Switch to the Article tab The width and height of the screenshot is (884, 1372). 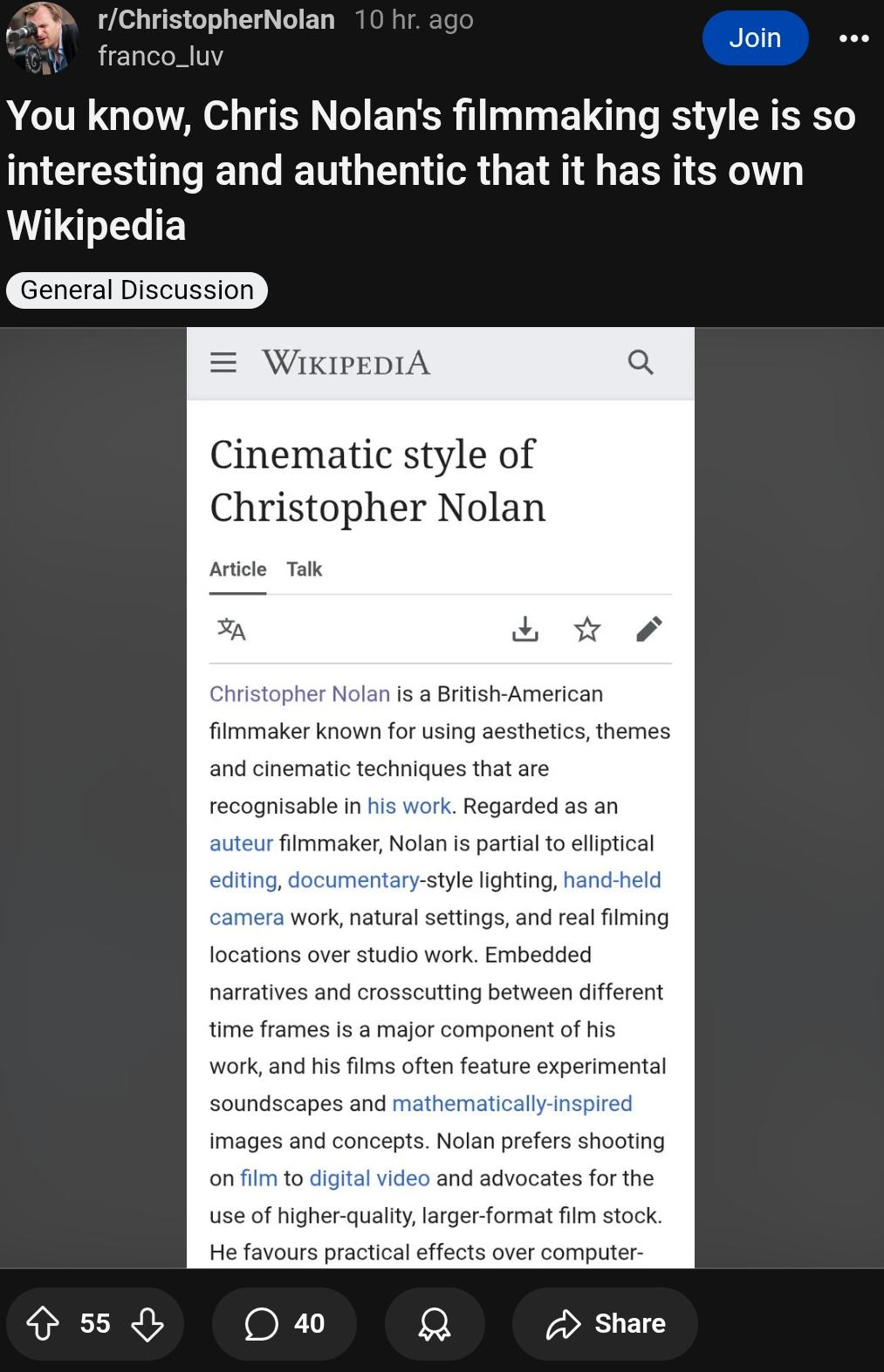pyautogui.click(x=237, y=570)
